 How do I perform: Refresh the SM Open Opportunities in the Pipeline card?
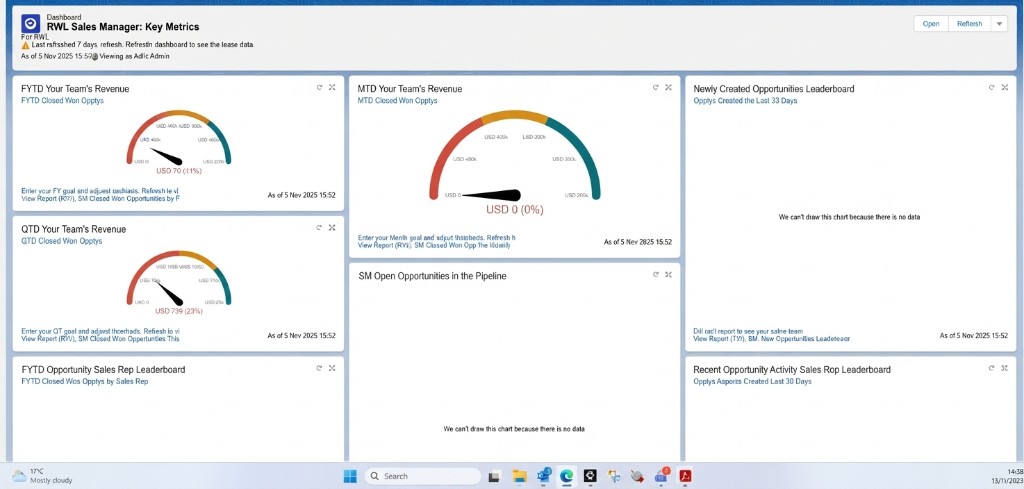656,274
